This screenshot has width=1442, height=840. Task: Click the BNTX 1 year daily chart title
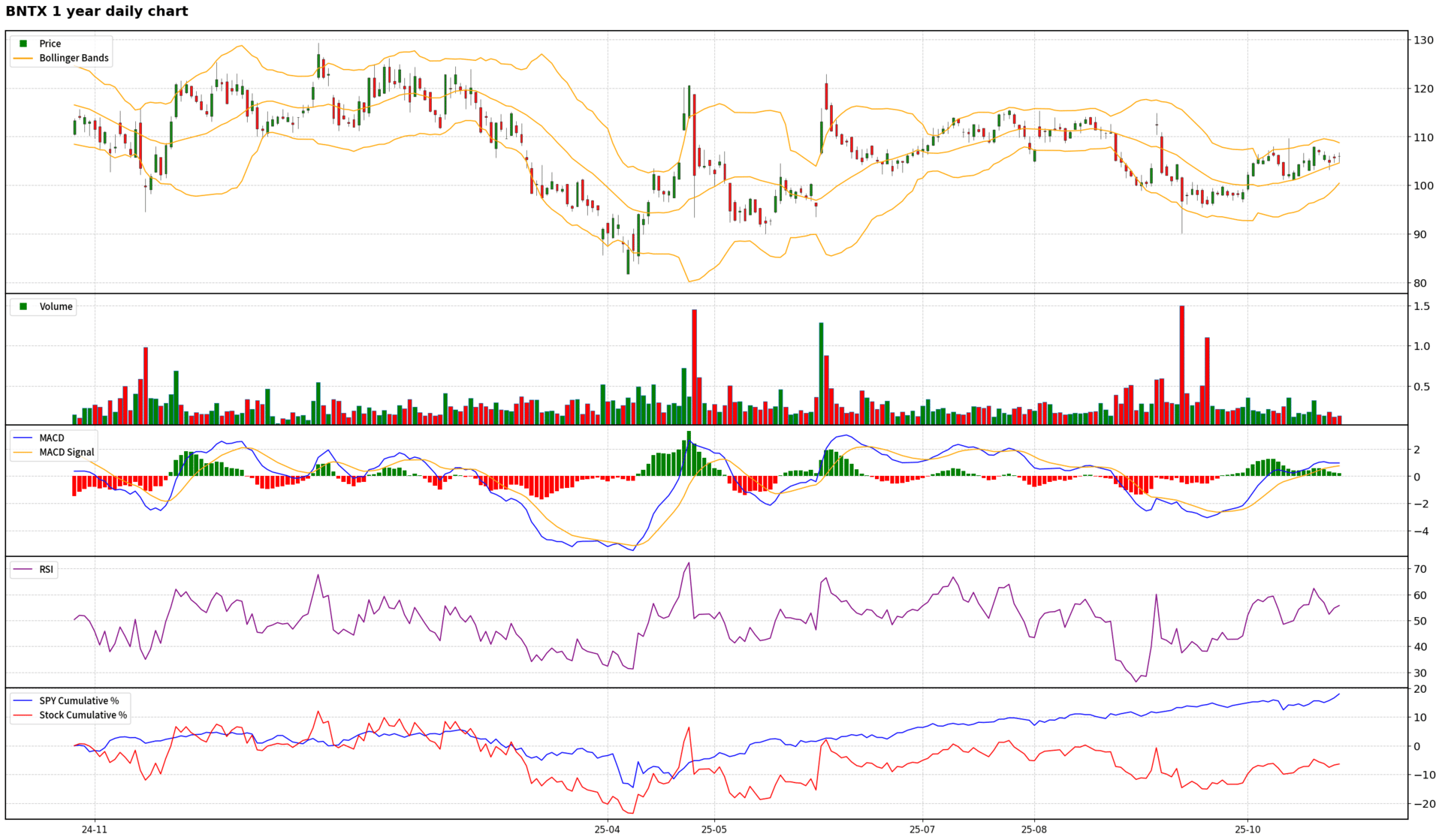point(97,11)
